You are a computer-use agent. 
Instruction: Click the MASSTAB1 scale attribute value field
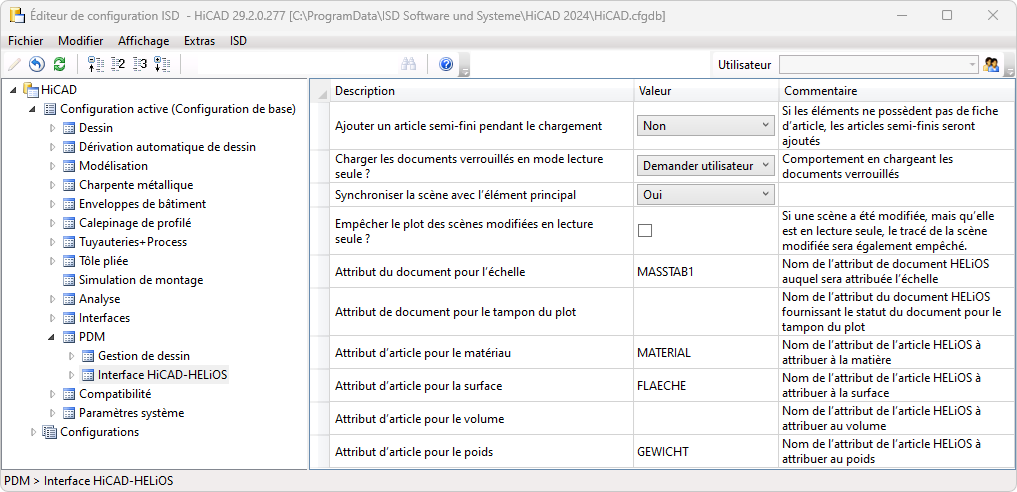click(x=704, y=271)
